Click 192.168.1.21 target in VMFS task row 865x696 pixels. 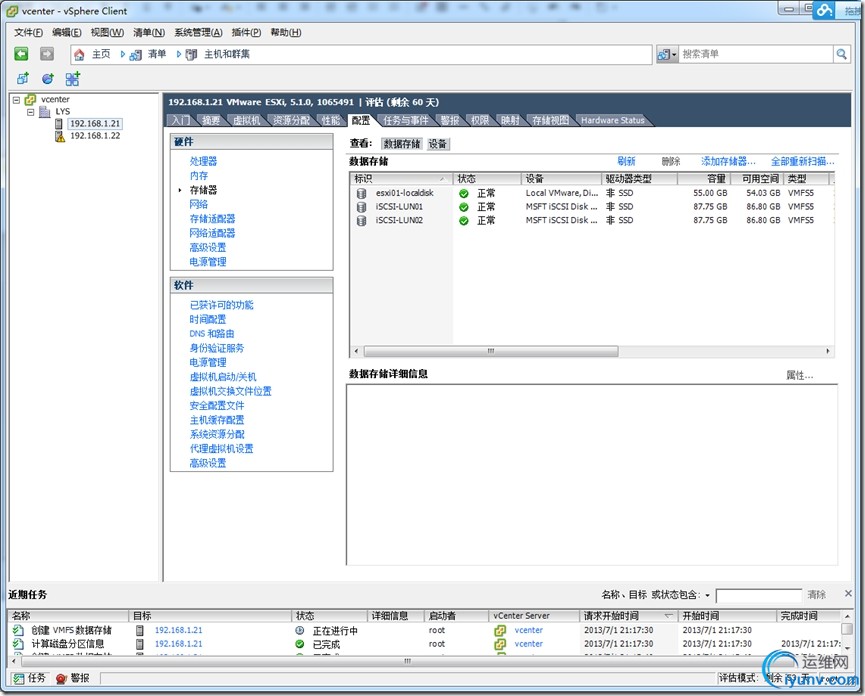(x=179, y=630)
